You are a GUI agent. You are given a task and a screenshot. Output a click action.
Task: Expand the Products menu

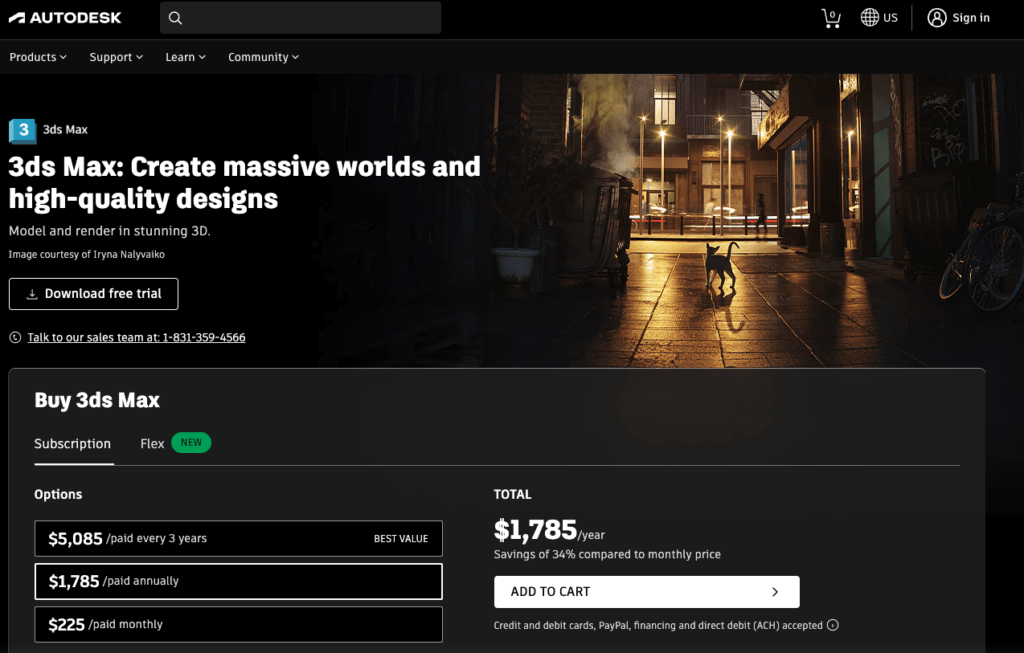(x=38, y=57)
